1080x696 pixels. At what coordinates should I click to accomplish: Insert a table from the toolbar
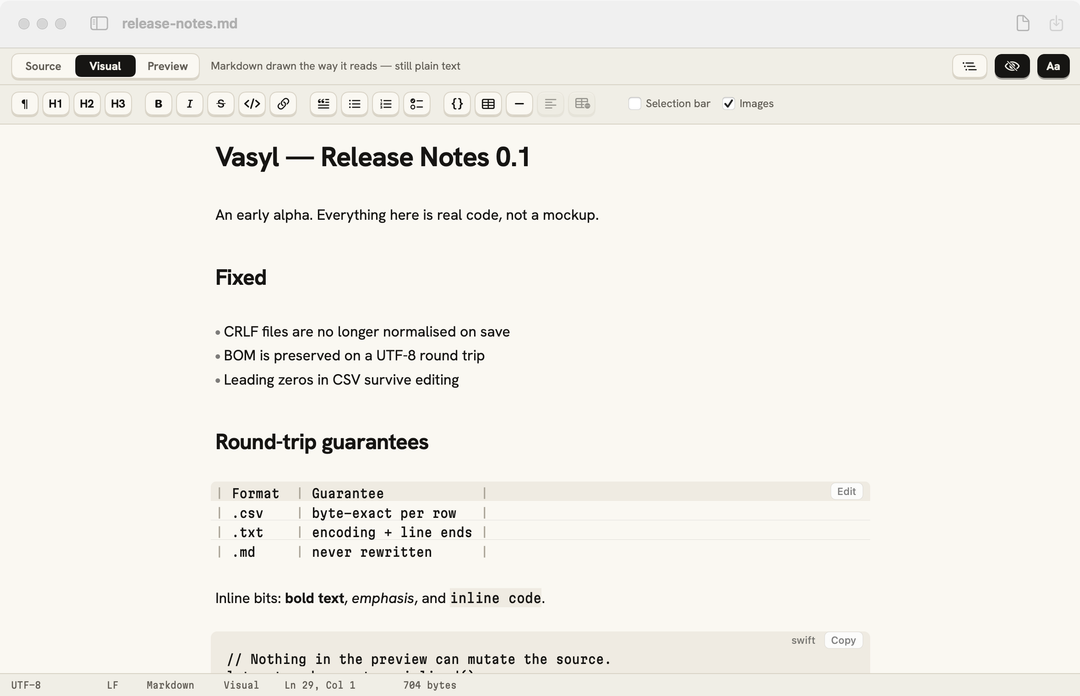point(488,103)
